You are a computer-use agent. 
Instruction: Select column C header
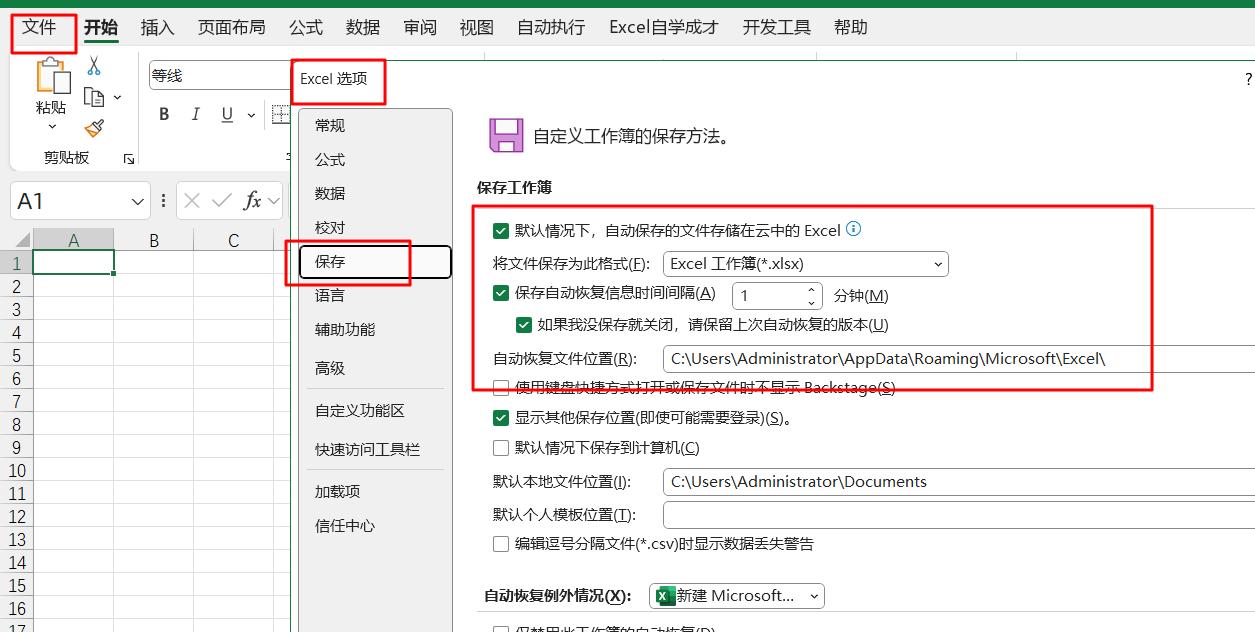coord(233,240)
